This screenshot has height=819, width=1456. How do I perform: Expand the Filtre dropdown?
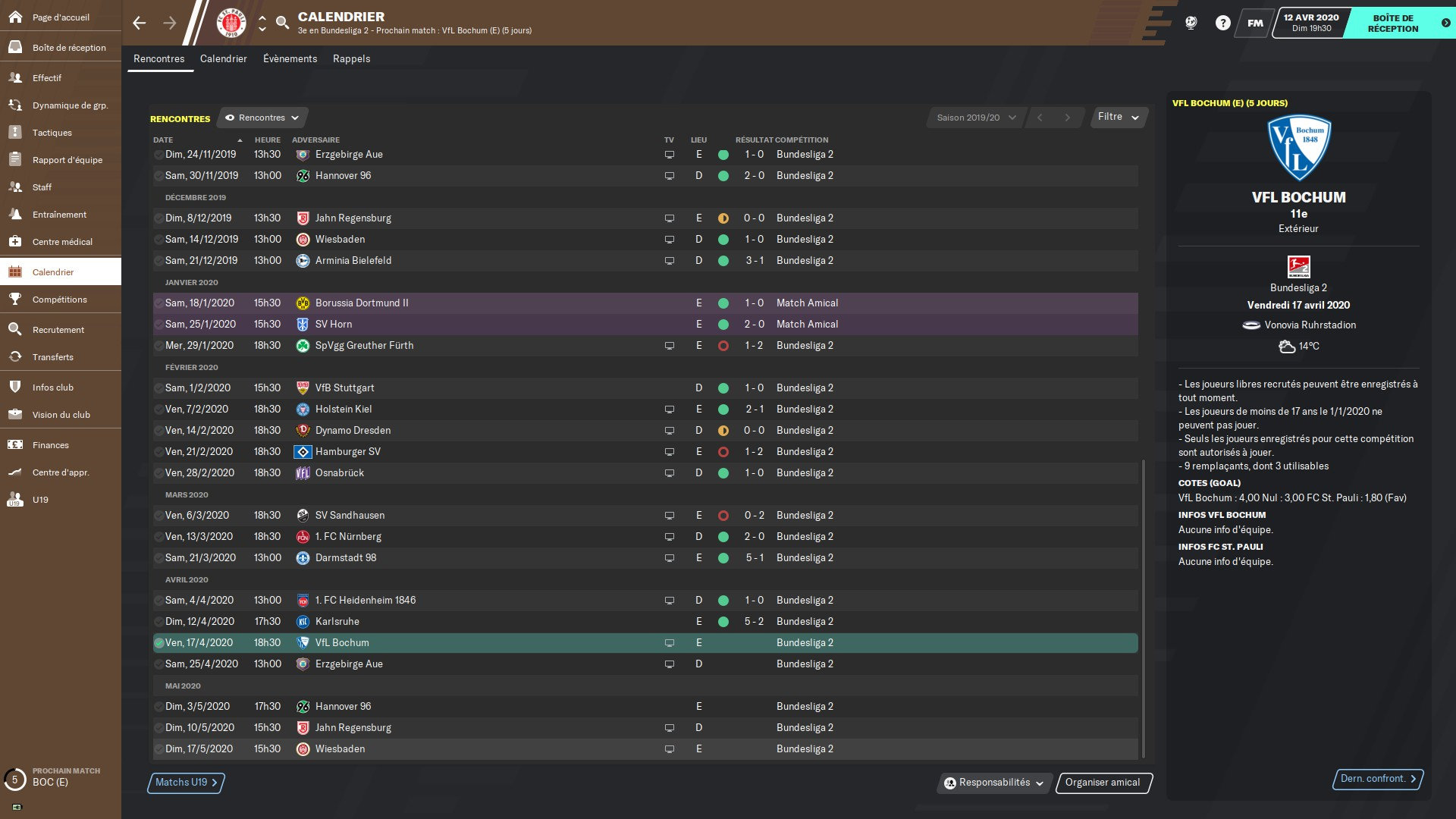point(1118,117)
